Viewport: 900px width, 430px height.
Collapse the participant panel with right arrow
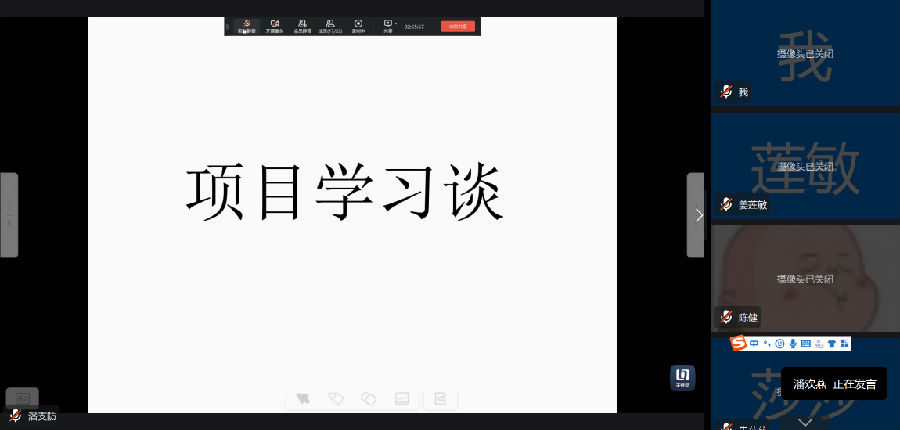click(697, 215)
